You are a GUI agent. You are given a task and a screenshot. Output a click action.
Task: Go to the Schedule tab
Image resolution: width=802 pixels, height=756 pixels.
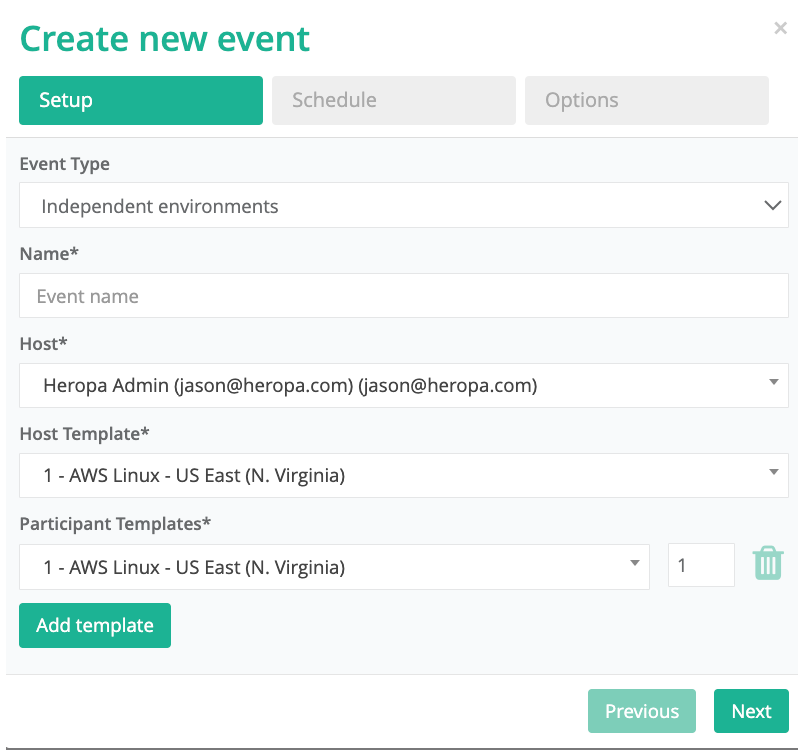[x=394, y=100]
